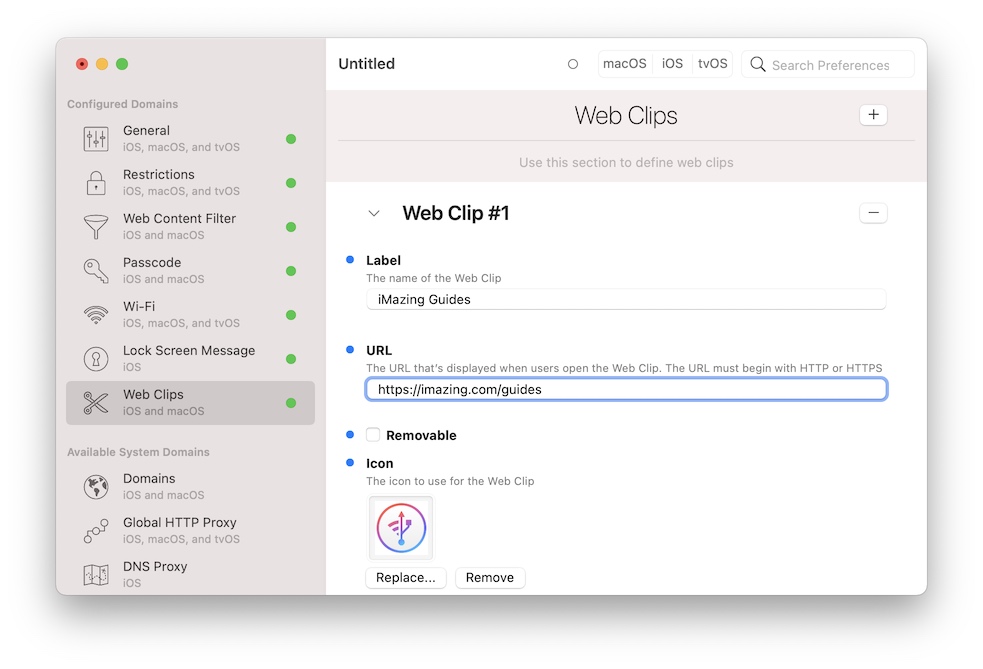Click the Search Preferences field
The height and width of the screenshot is (669, 983).
830,65
